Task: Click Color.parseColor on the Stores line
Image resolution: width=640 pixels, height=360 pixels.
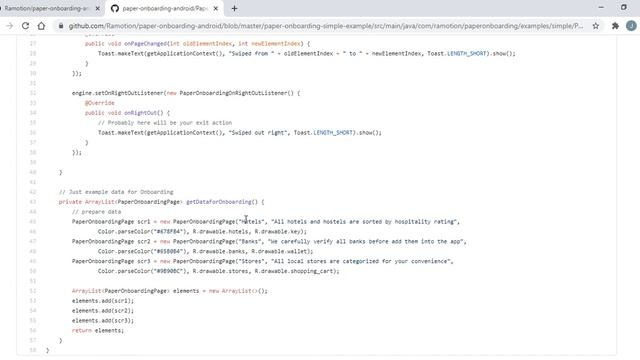Action: point(124,271)
